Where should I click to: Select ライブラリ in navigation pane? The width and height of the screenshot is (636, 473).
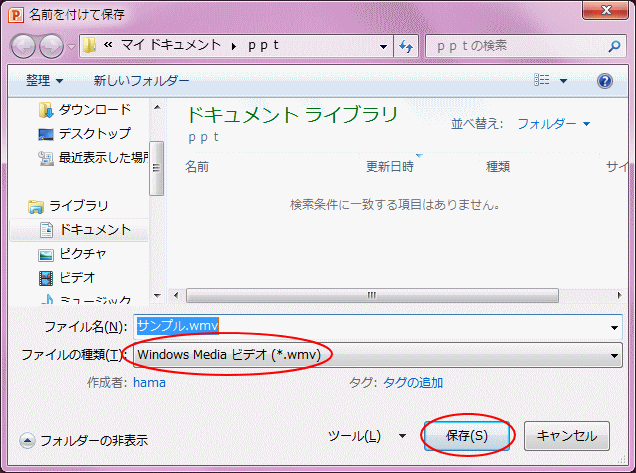(79, 206)
